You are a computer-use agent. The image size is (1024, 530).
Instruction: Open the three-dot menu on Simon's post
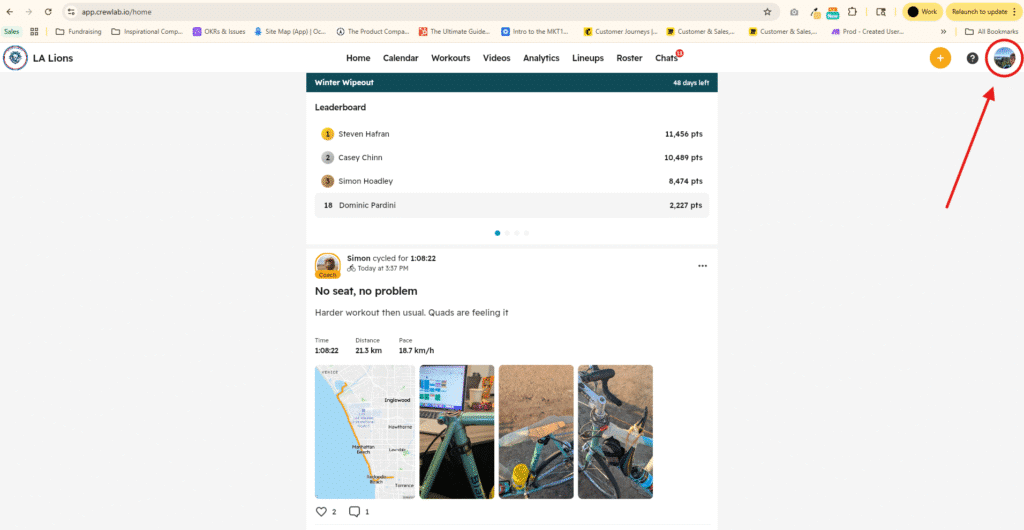click(702, 266)
